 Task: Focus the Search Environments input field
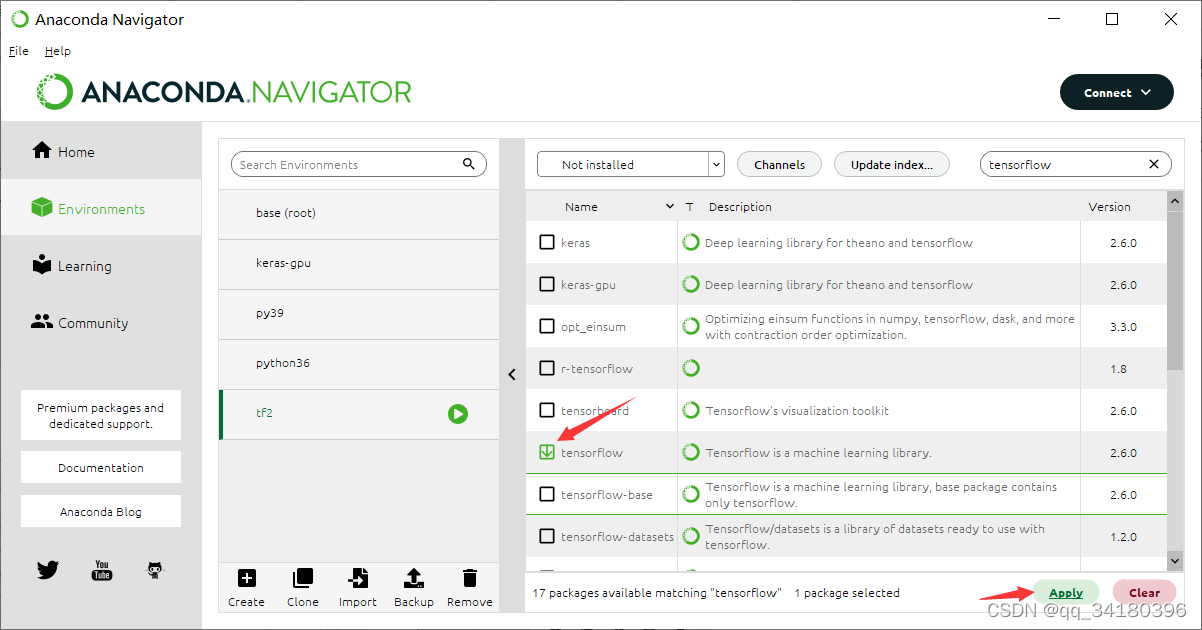359,164
